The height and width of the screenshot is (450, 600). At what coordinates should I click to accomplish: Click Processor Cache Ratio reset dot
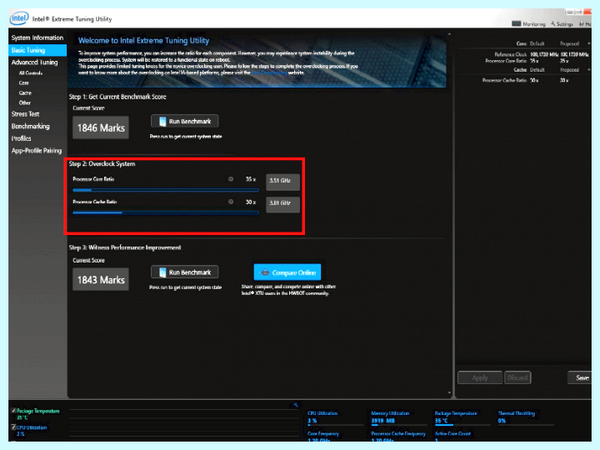click(x=231, y=202)
